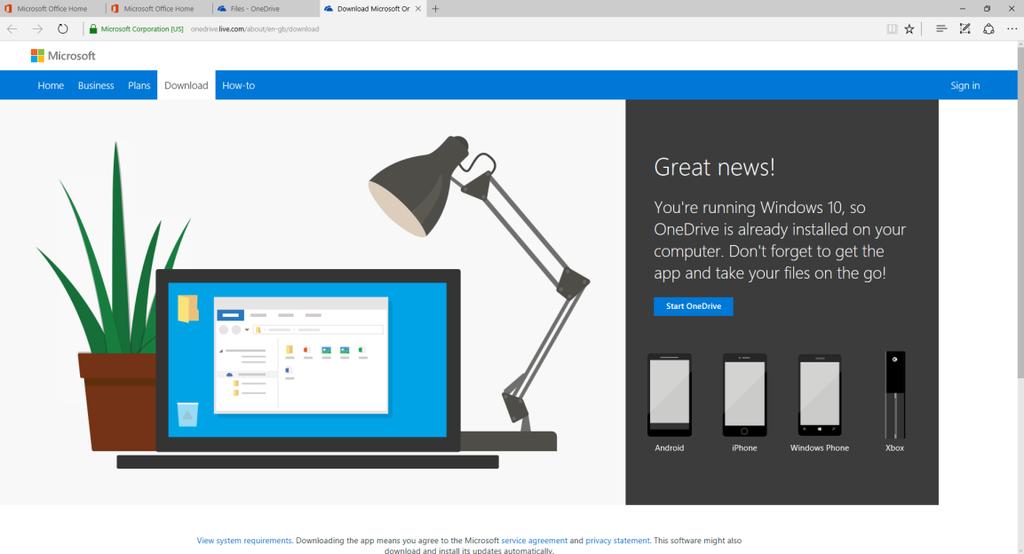This screenshot has height=554, width=1024.
Task: Switch to second Microsoft Office Home tab
Action: tap(159, 8)
